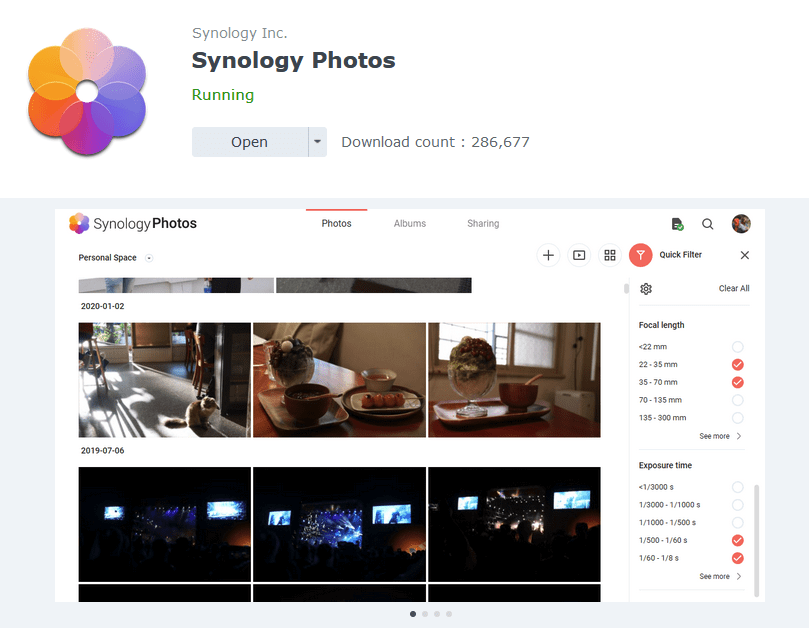Screen dimensions: 809x644
Task: Open filter settings gear icon
Action: pyautogui.click(x=646, y=288)
